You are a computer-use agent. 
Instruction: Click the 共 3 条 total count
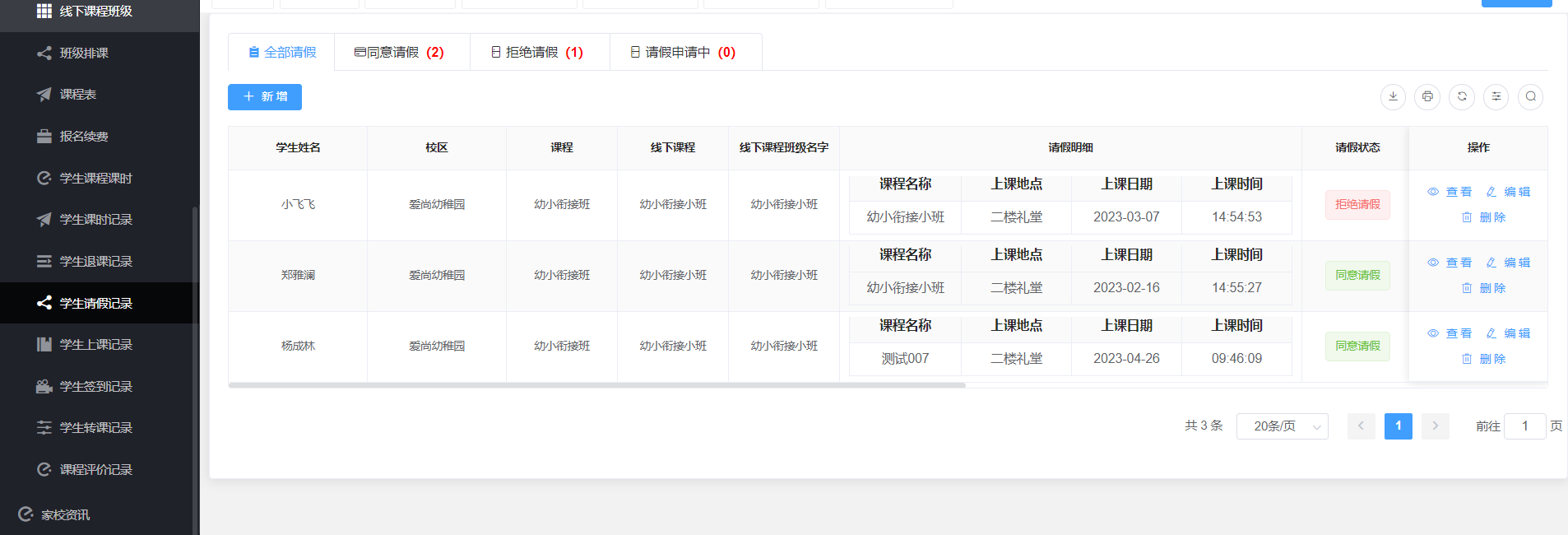coord(1204,426)
